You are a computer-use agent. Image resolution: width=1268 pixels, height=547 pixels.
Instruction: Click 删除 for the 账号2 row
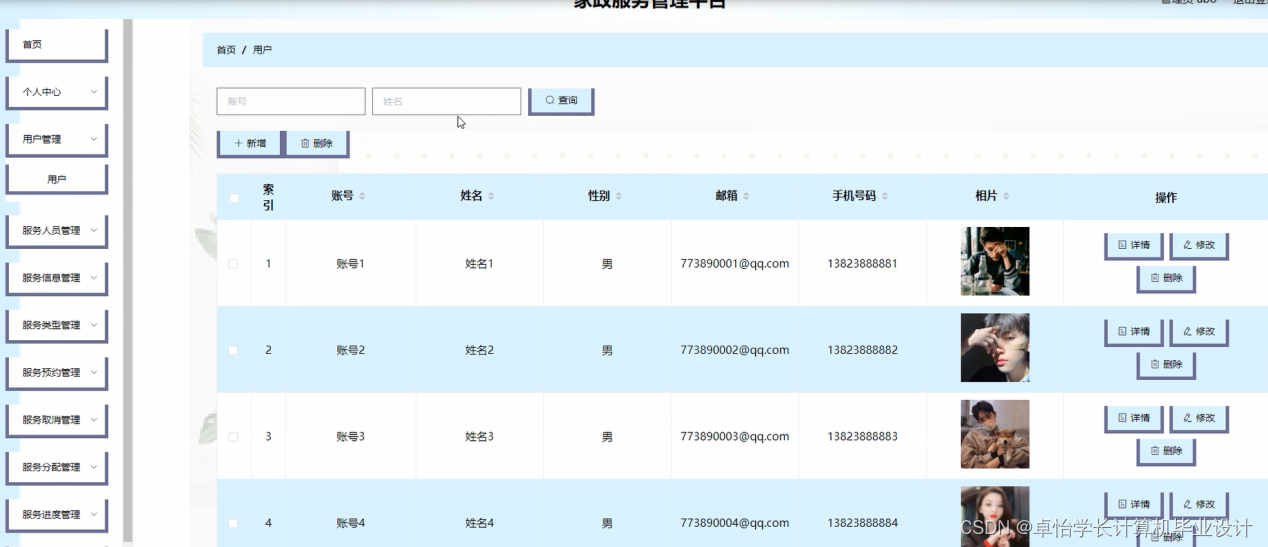tap(1166, 365)
